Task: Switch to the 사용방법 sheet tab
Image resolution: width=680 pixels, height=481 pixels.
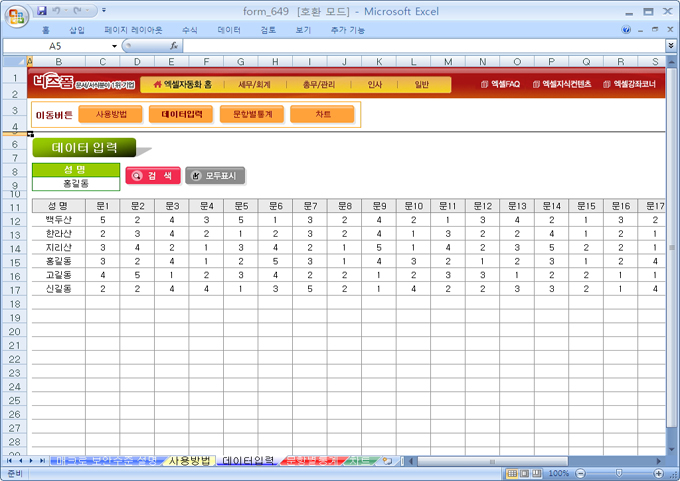Action: pos(189,461)
